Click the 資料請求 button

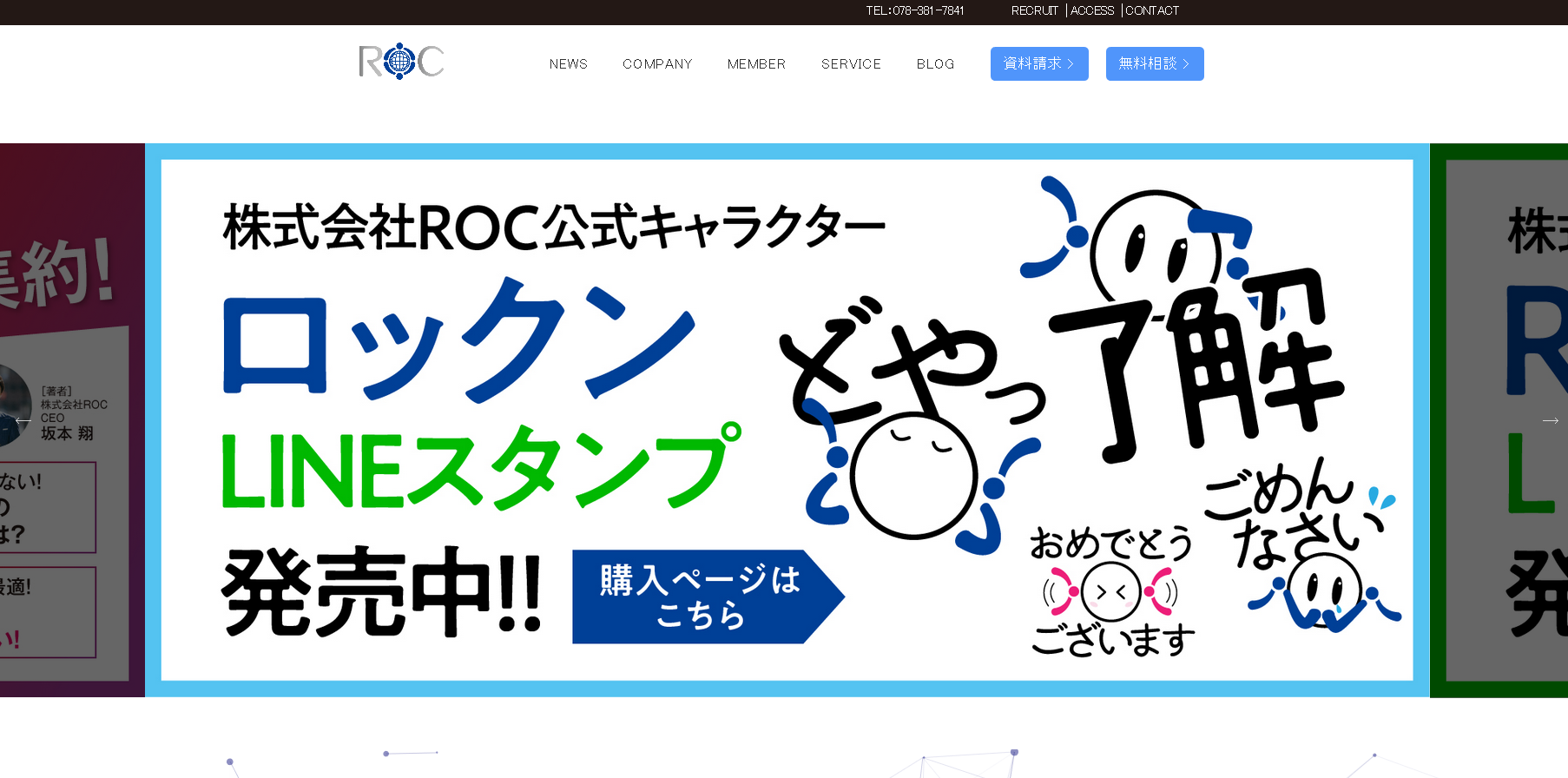[1039, 63]
